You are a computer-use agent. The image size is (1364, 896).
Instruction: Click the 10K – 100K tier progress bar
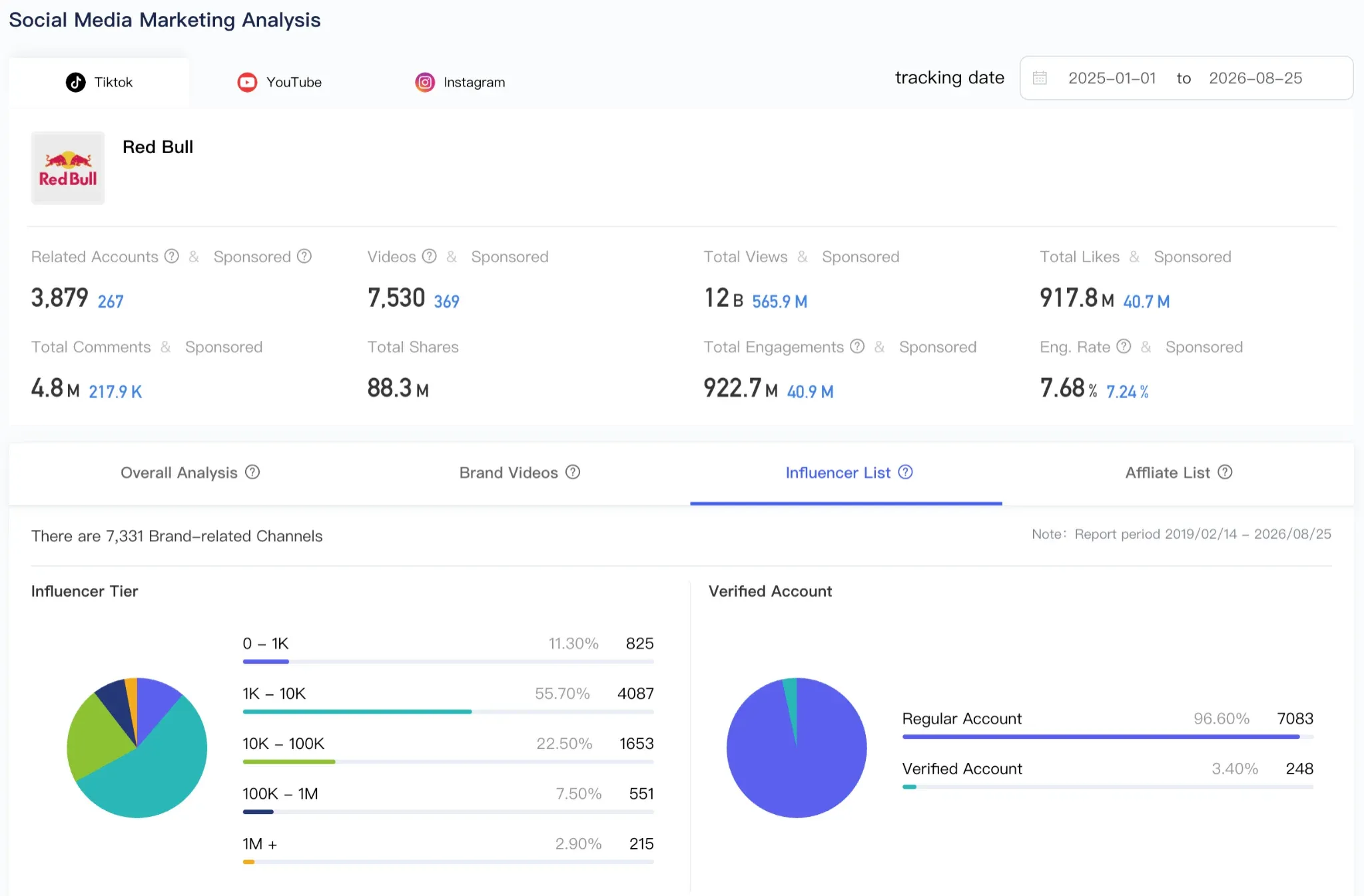coord(448,762)
